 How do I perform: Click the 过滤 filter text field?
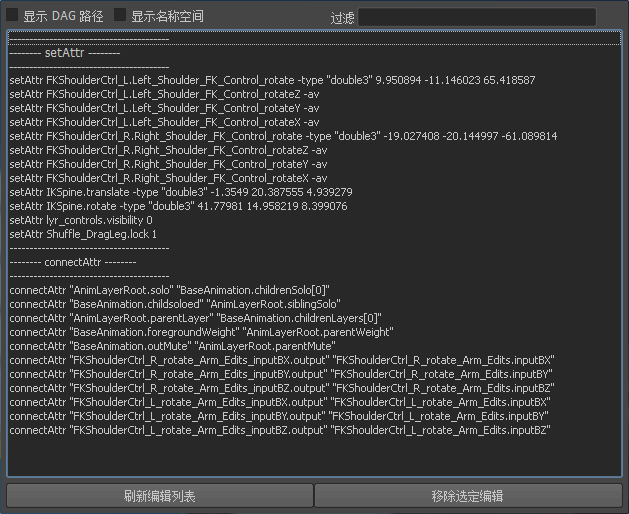point(477,17)
